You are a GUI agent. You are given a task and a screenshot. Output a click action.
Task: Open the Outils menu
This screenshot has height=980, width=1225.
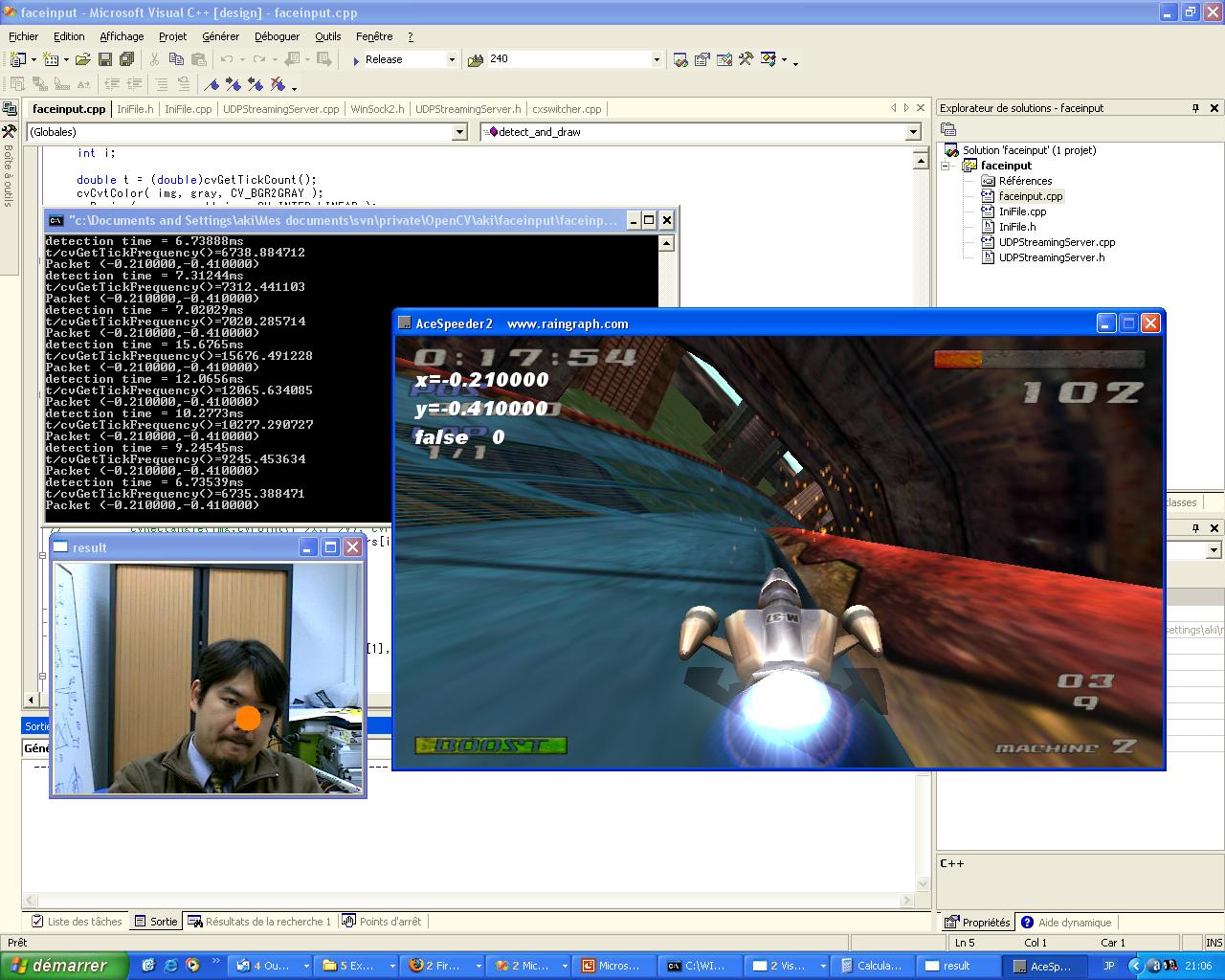(x=327, y=36)
